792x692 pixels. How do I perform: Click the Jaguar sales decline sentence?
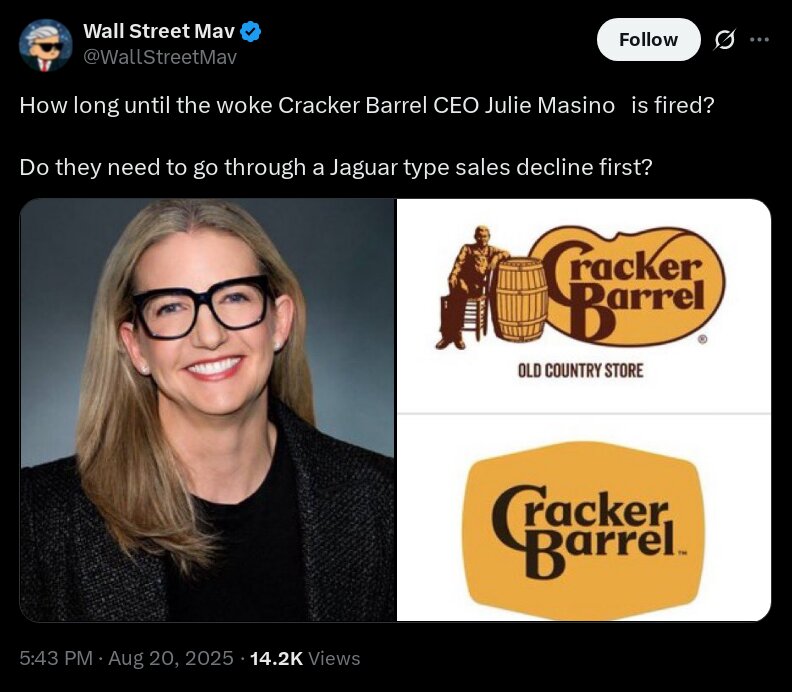point(336,167)
